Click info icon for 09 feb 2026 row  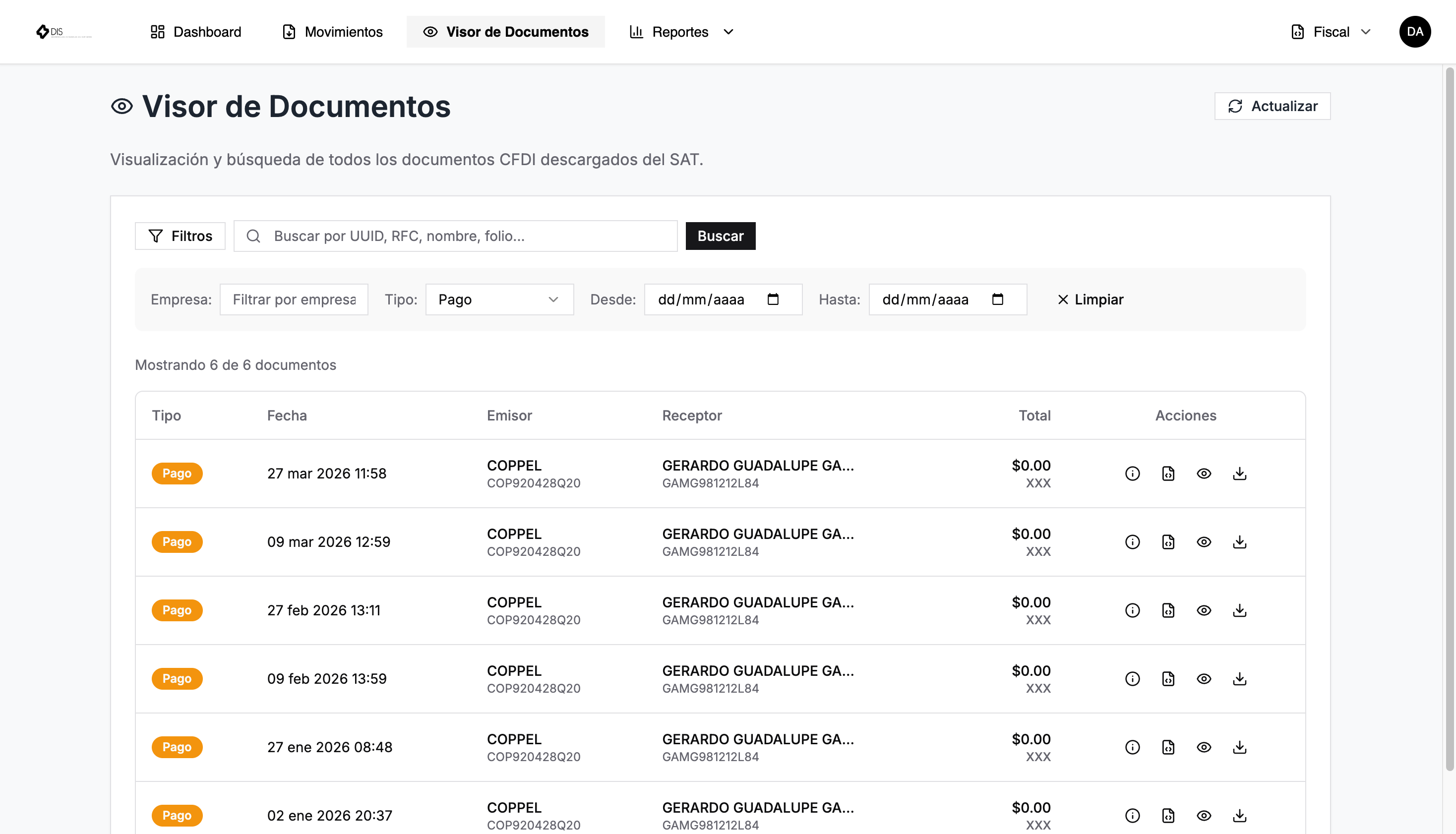pos(1132,679)
